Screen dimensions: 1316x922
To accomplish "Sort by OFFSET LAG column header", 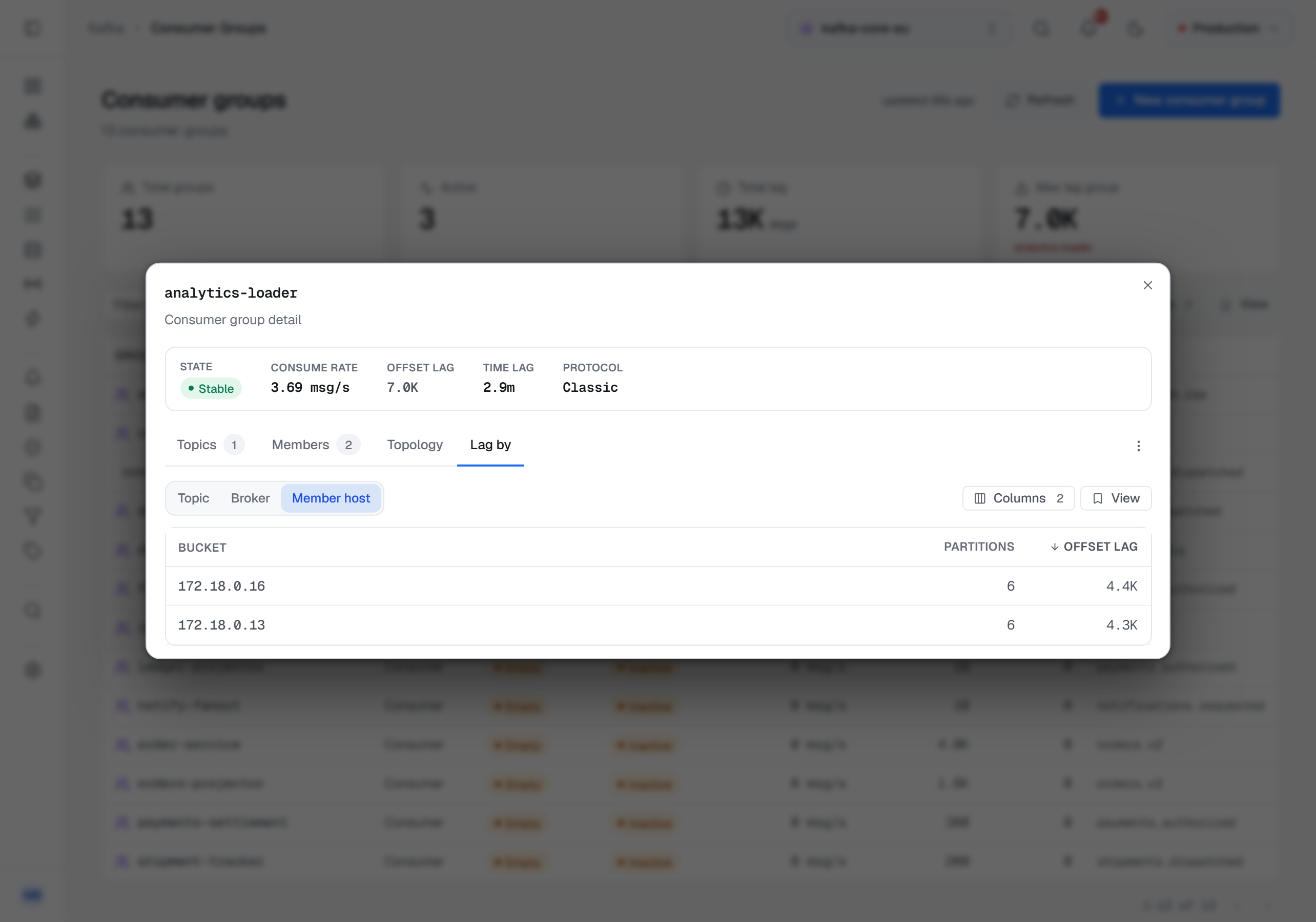I will 1094,547.
